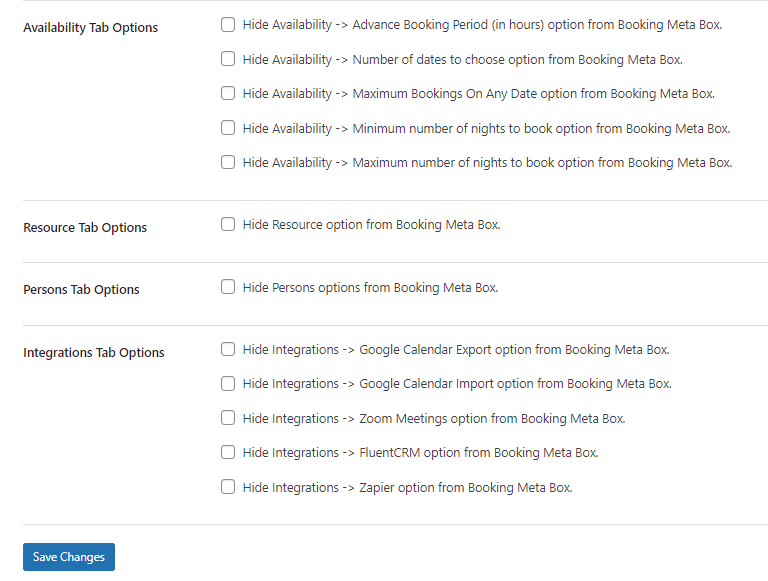Tick Hide Persons options checkbox
768x581 pixels.
point(228,287)
